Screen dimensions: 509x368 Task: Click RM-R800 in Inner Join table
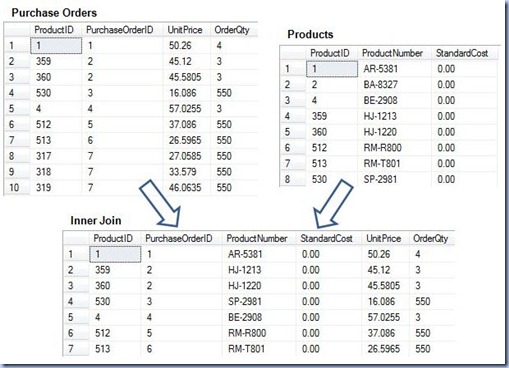click(x=247, y=333)
